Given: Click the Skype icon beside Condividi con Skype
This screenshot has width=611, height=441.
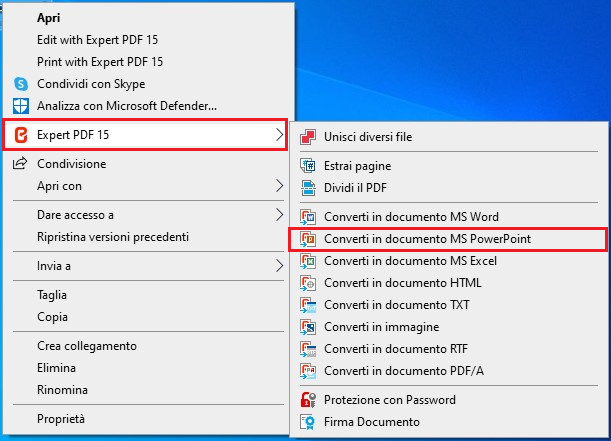Looking at the screenshot, I should (x=21, y=84).
